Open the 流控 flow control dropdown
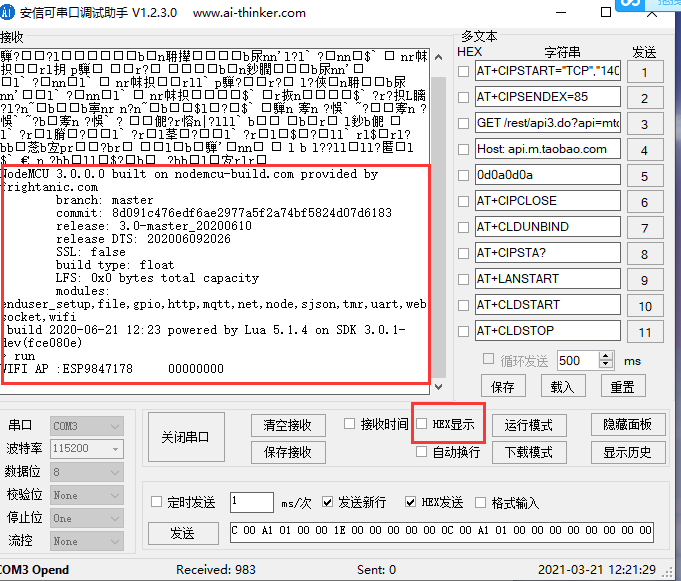681x581 pixels. (x=87, y=541)
